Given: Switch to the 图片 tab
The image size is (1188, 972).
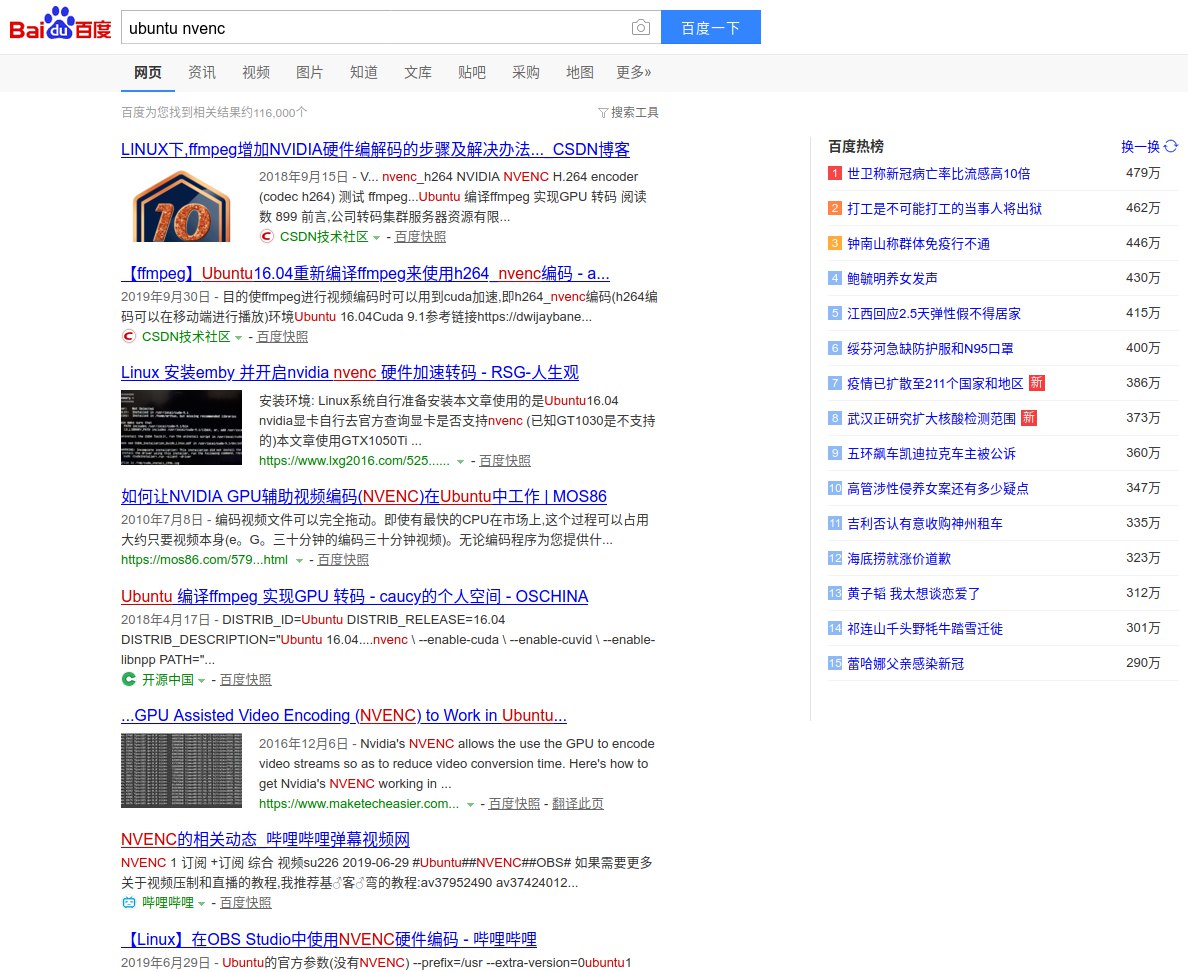Looking at the screenshot, I should pos(309,72).
